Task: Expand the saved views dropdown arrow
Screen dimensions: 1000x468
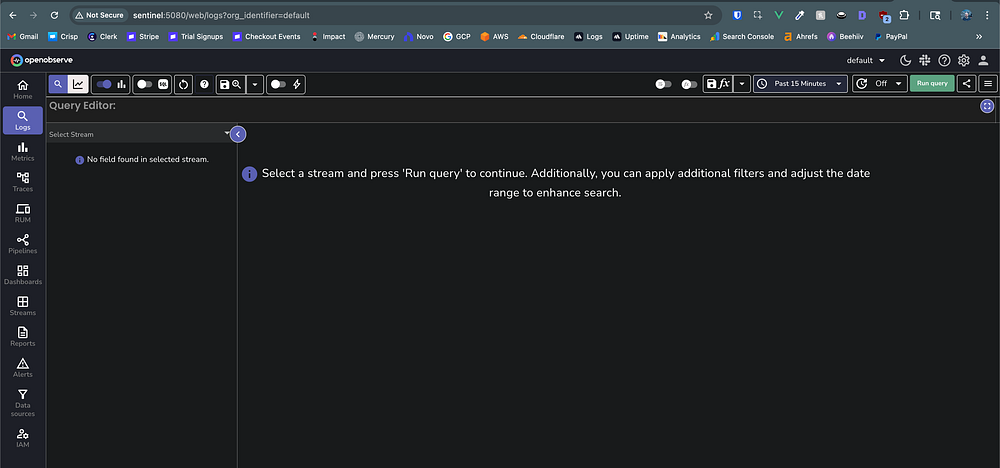Action: tap(255, 84)
